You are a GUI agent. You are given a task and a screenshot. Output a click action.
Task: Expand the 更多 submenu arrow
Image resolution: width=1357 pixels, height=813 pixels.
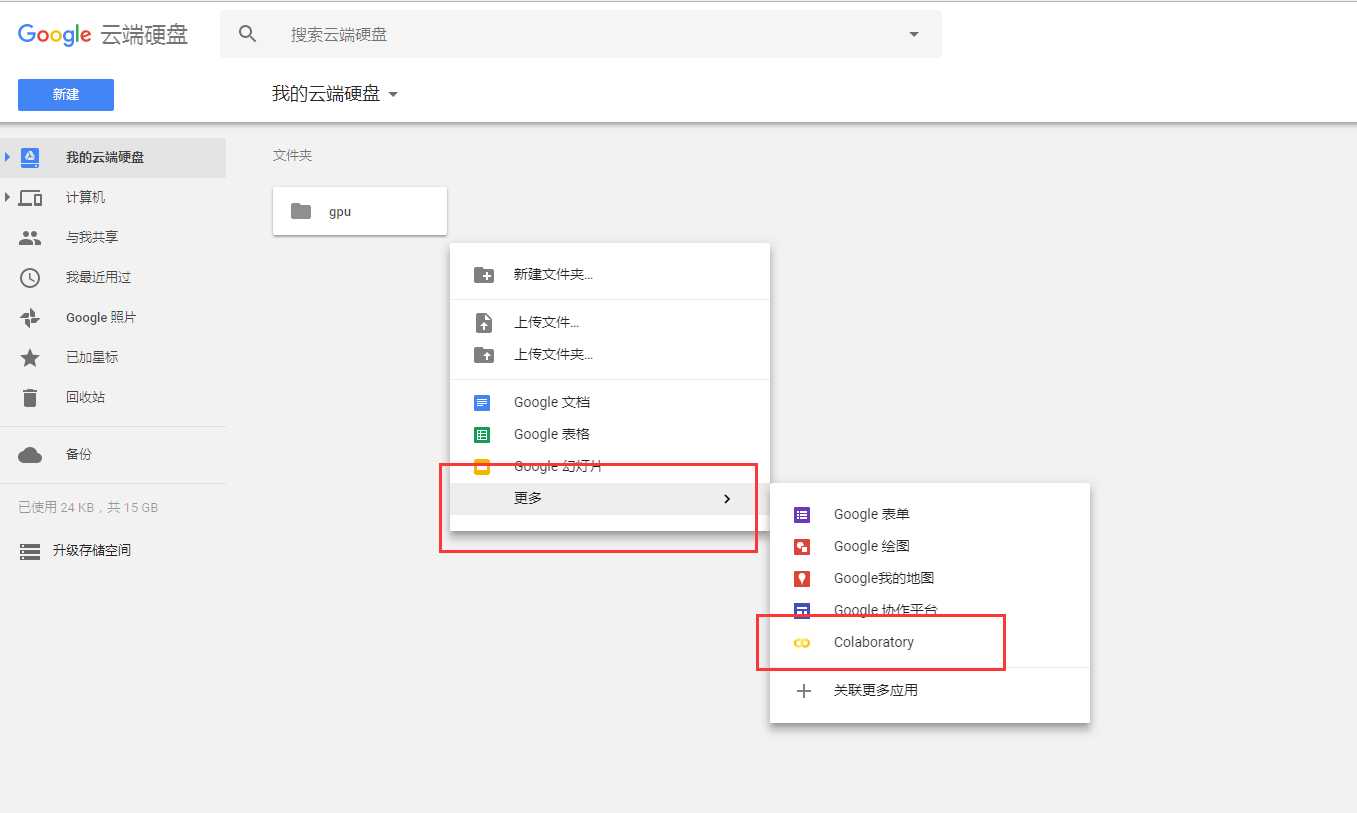(727, 499)
